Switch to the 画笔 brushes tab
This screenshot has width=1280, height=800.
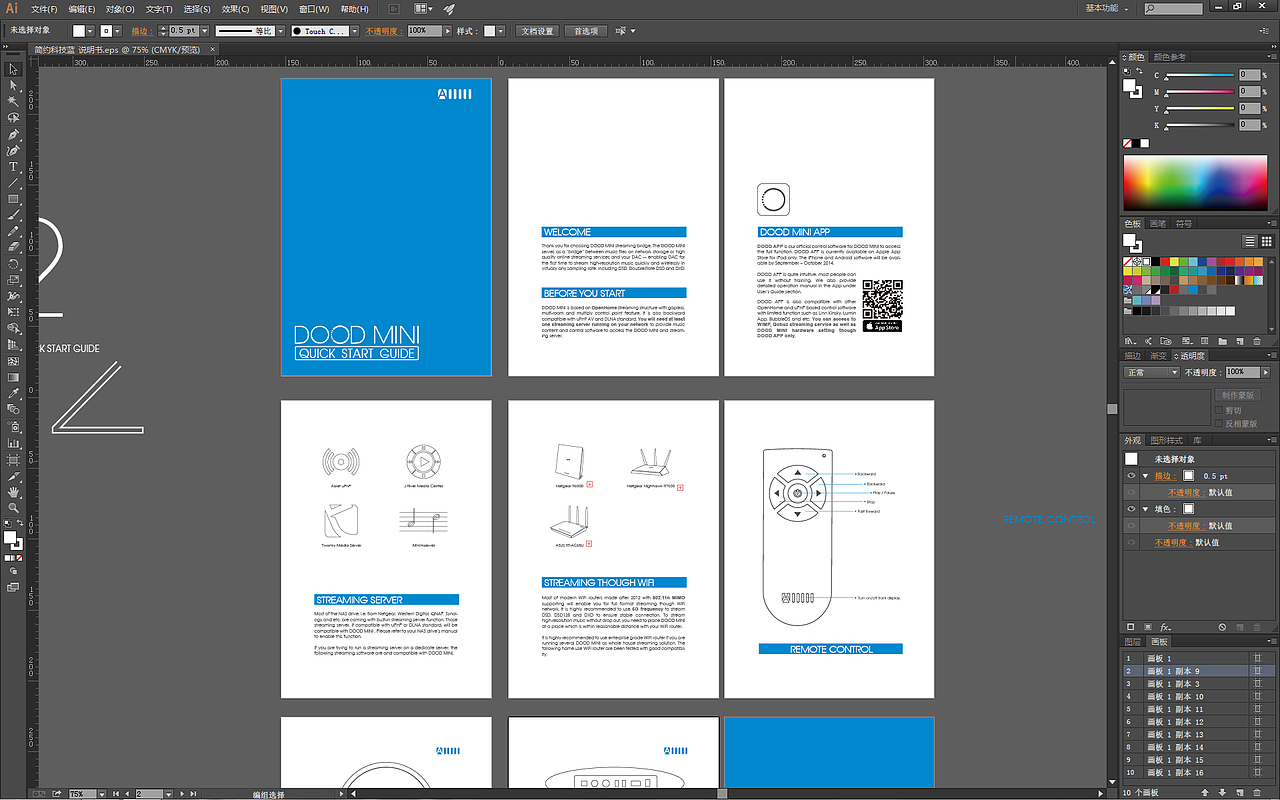point(1158,224)
